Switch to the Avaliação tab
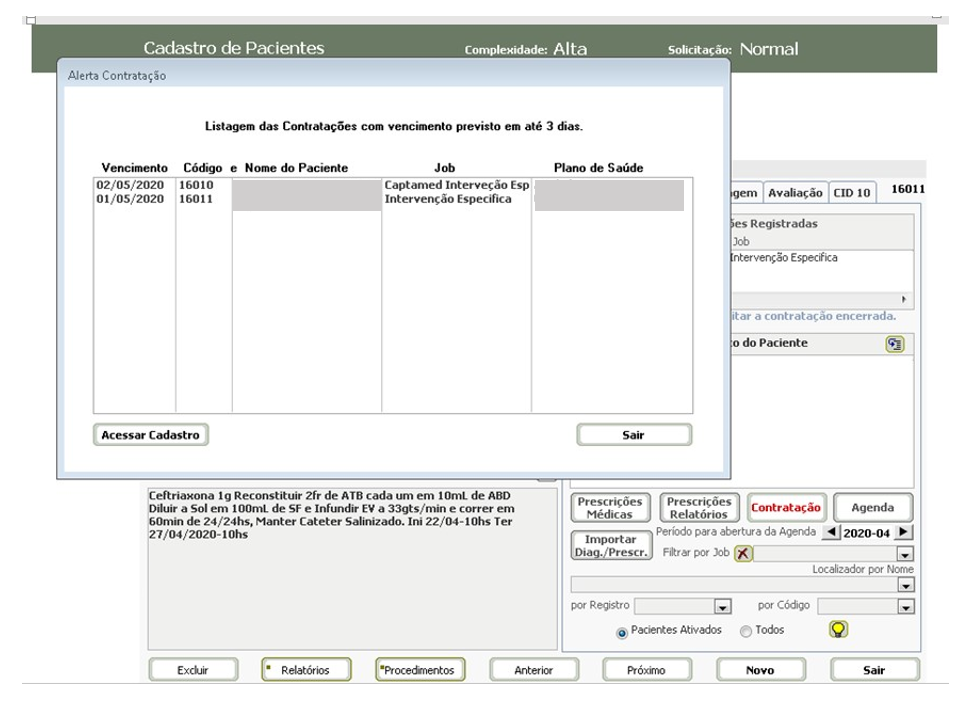The height and width of the screenshot is (710, 966). 795,193
